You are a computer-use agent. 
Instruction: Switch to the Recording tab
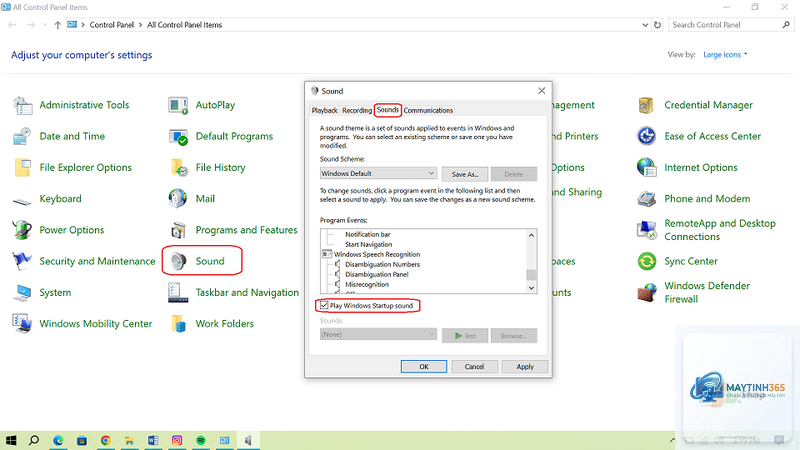(x=357, y=110)
